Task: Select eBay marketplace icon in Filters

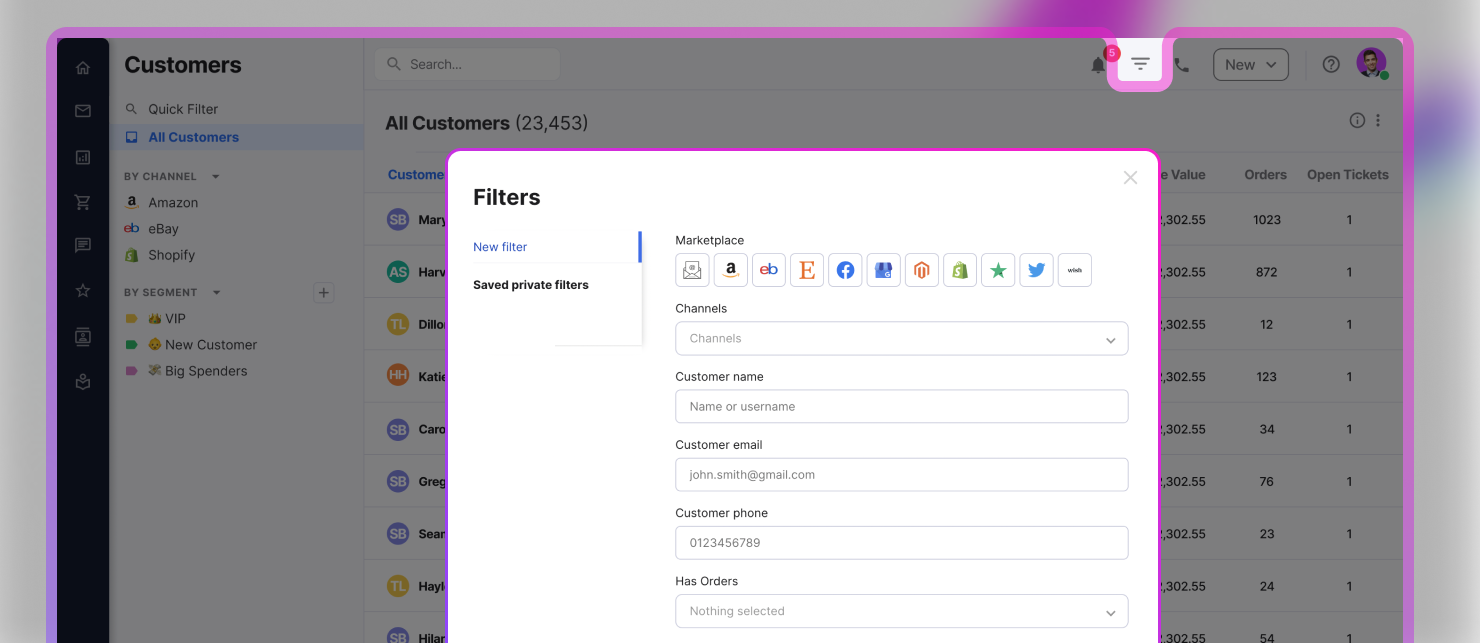Action: pos(769,270)
